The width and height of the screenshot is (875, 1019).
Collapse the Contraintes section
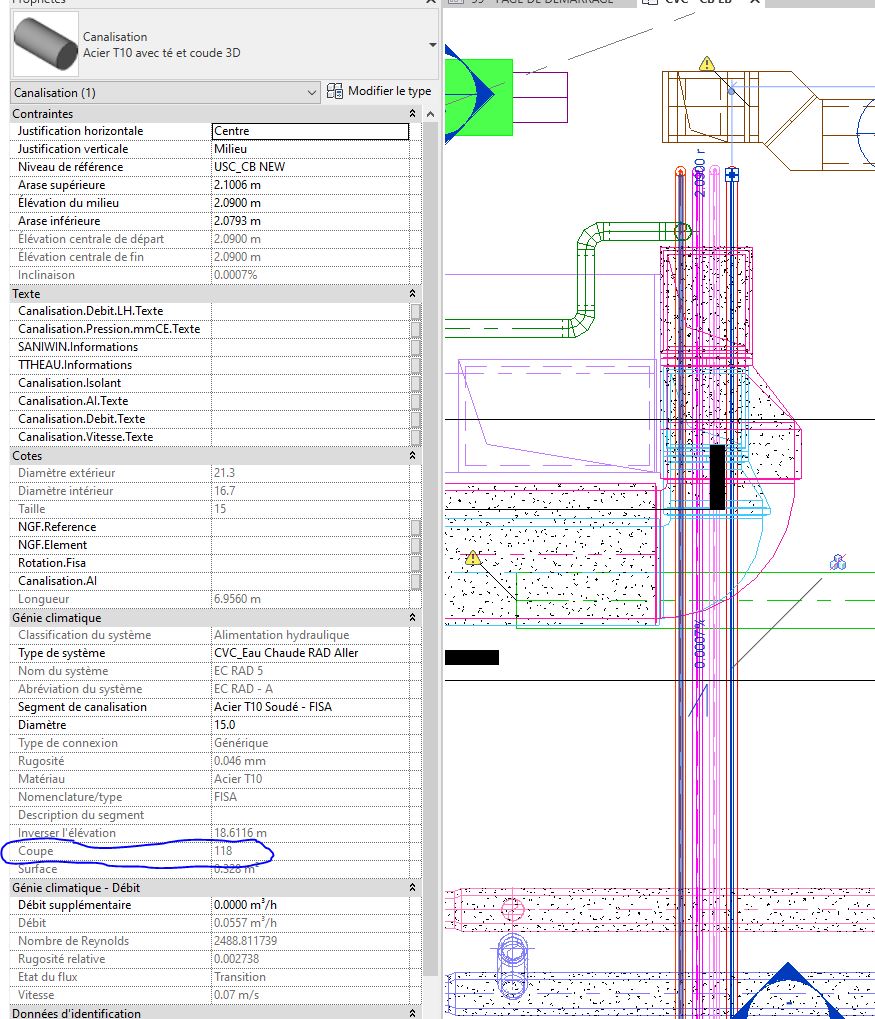click(x=413, y=114)
